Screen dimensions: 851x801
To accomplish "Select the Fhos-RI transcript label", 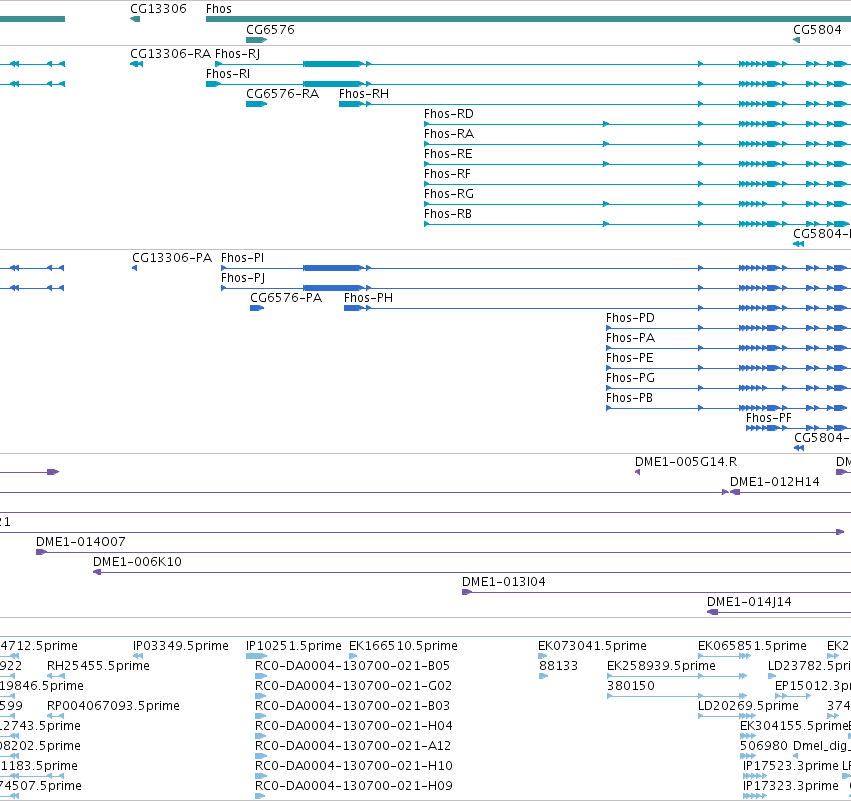I will click(x=228, y=74).
